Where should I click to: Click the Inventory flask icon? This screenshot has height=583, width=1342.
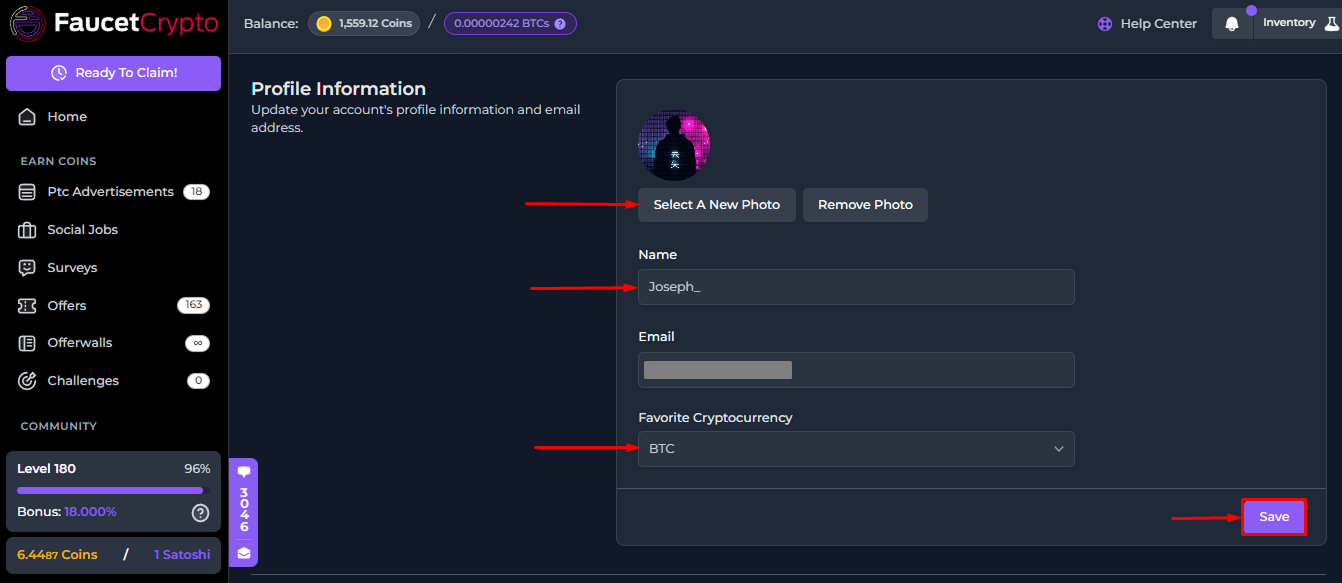pyautogui.click(x=1331, y=23)
